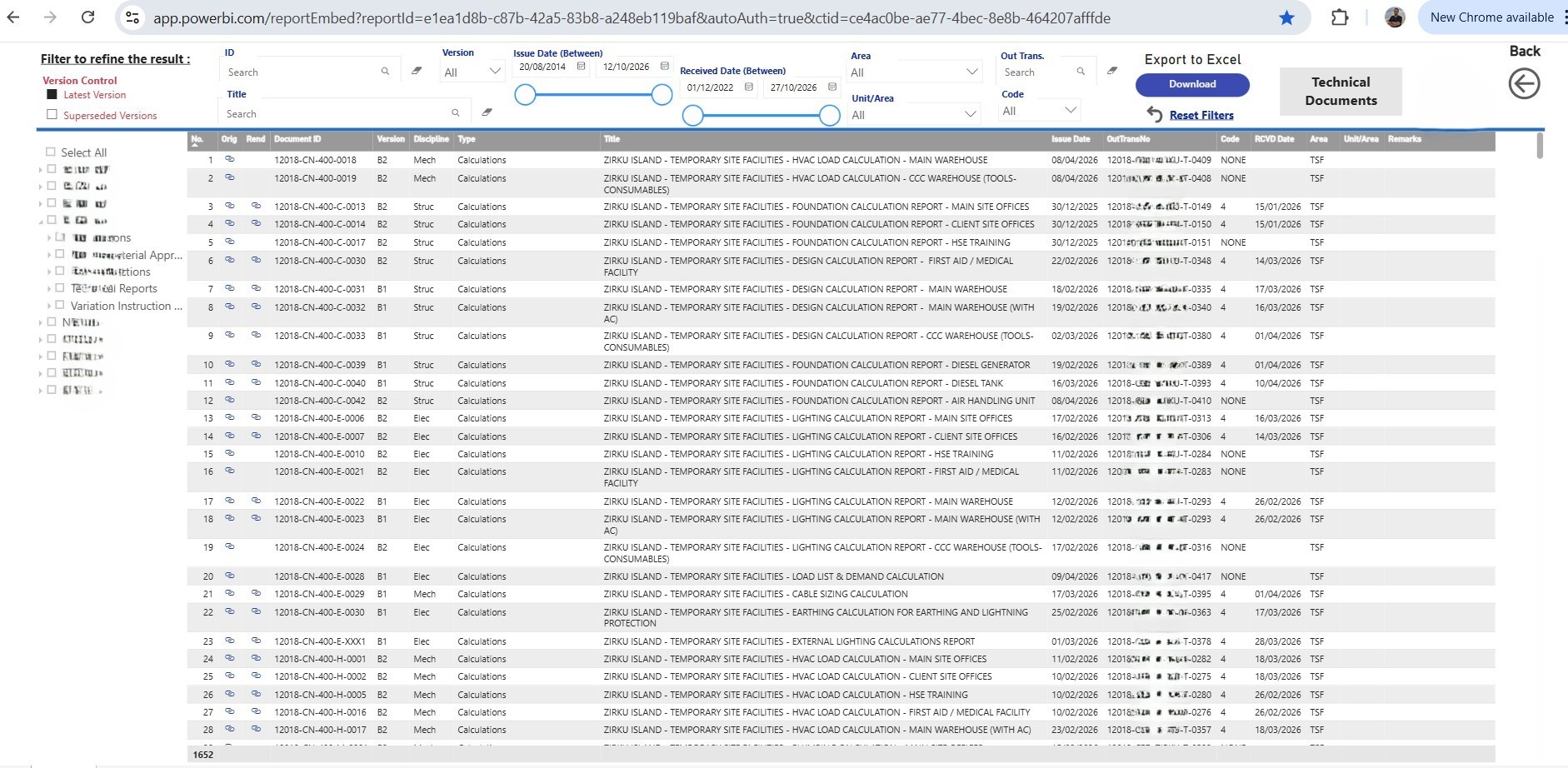Open the Version dropdown
Image resolution: width=1568 pixels, height=768 pixels.
494,72
